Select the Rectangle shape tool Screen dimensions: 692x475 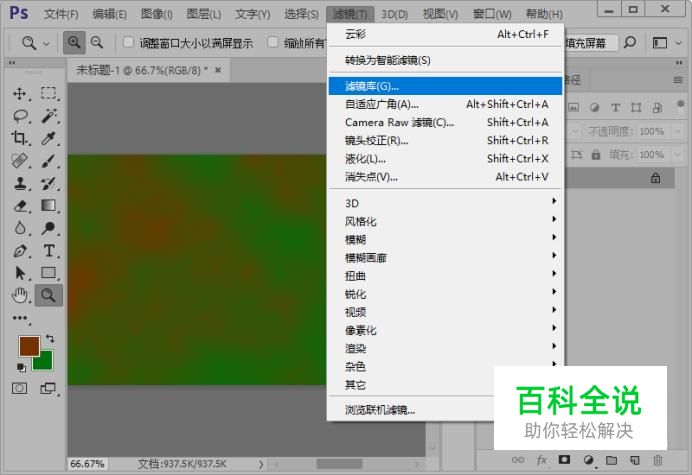pyautogui.click(x=49, y=273)
